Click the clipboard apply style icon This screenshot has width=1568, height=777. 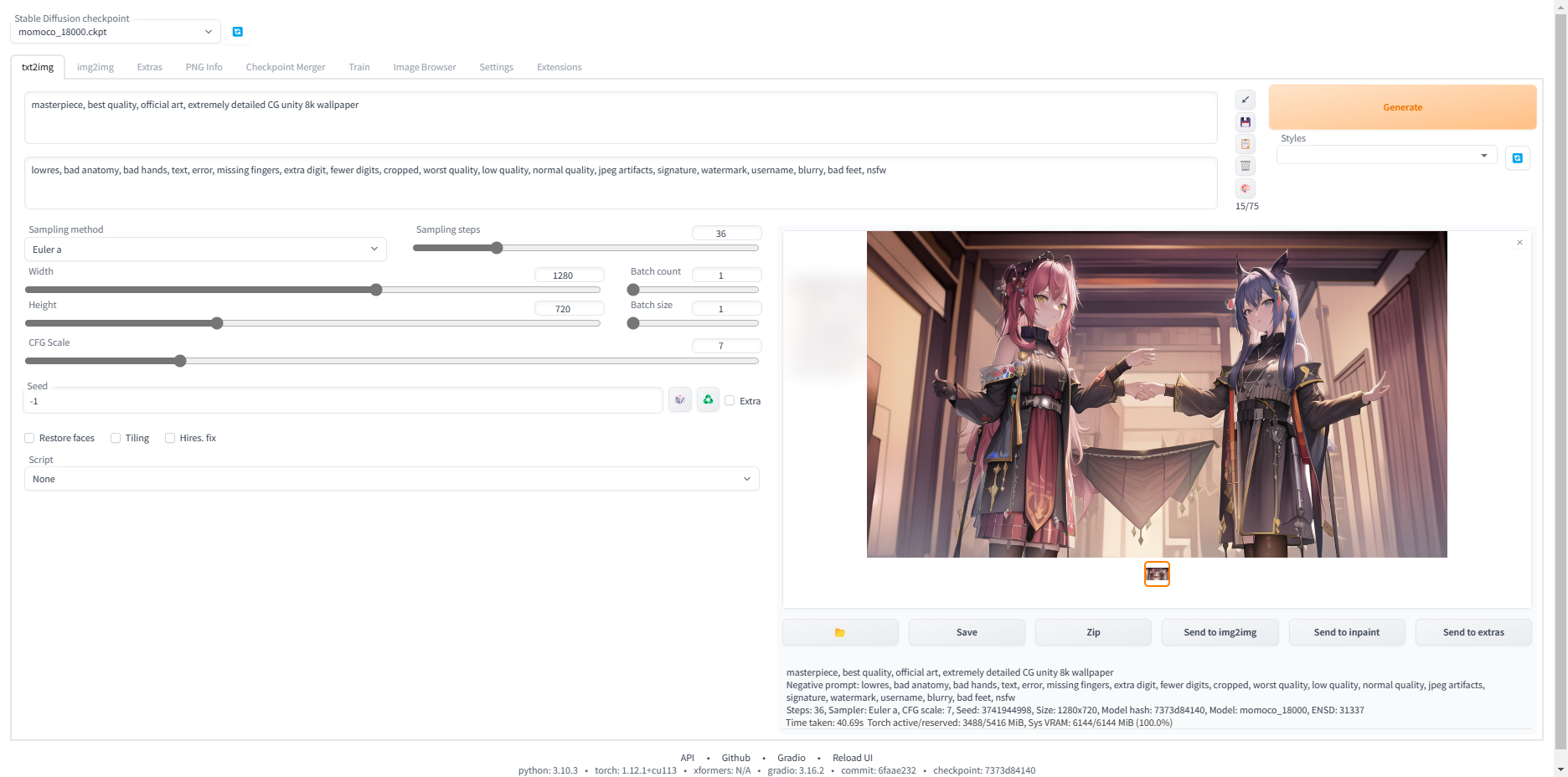(x=1246, y=144)
